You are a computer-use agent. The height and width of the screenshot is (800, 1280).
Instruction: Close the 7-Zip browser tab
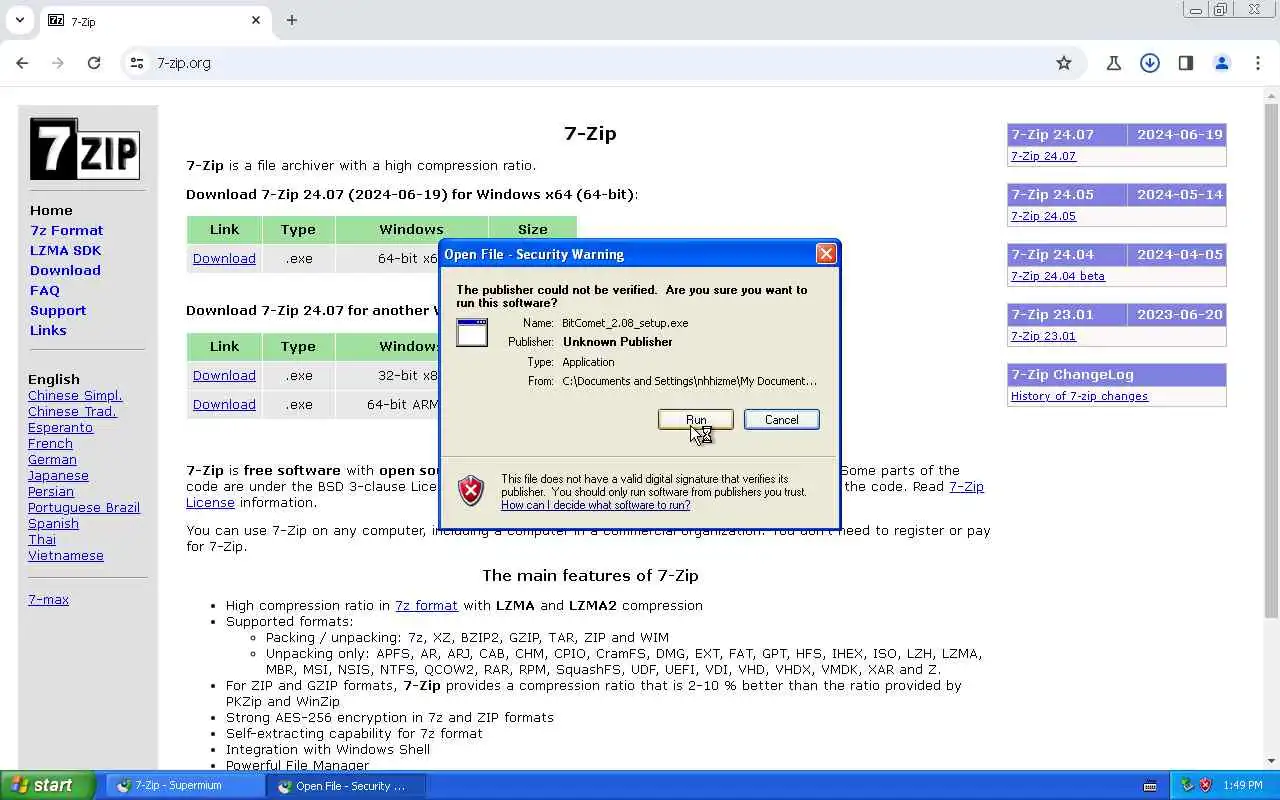pos(256,20)
